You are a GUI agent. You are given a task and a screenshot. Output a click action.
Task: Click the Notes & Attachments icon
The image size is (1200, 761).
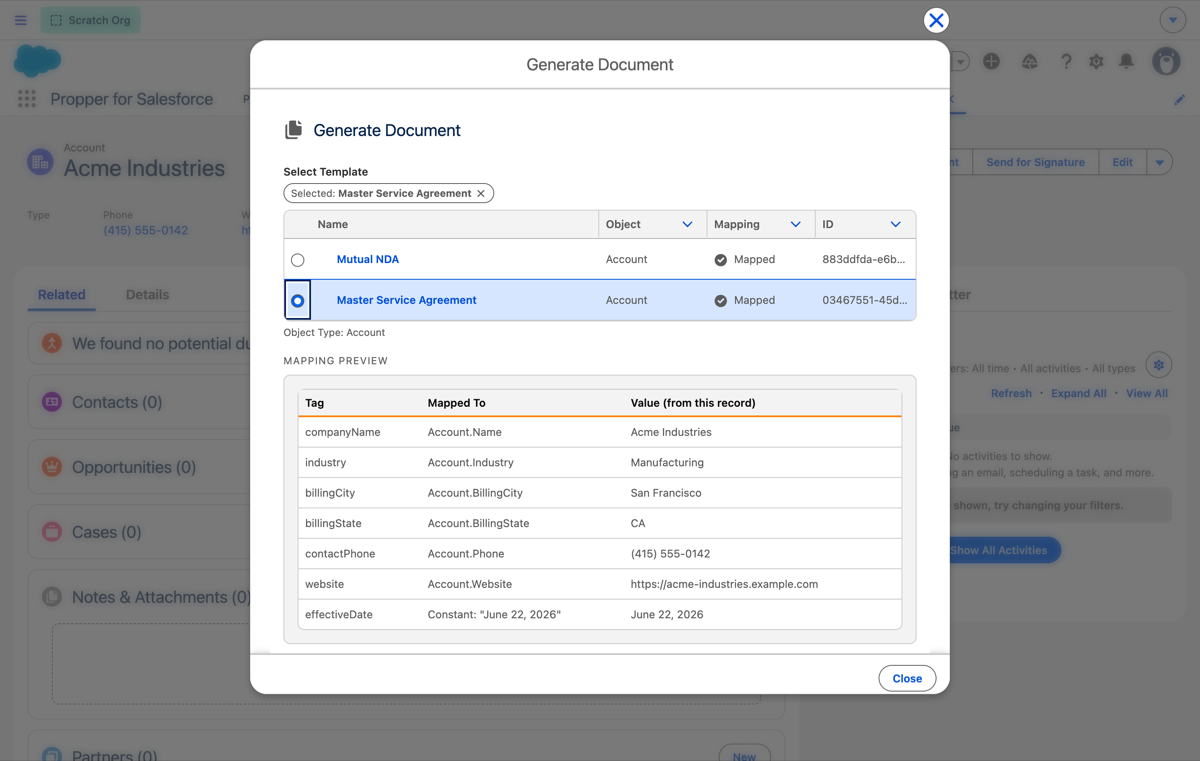click(x=52, y=597)
